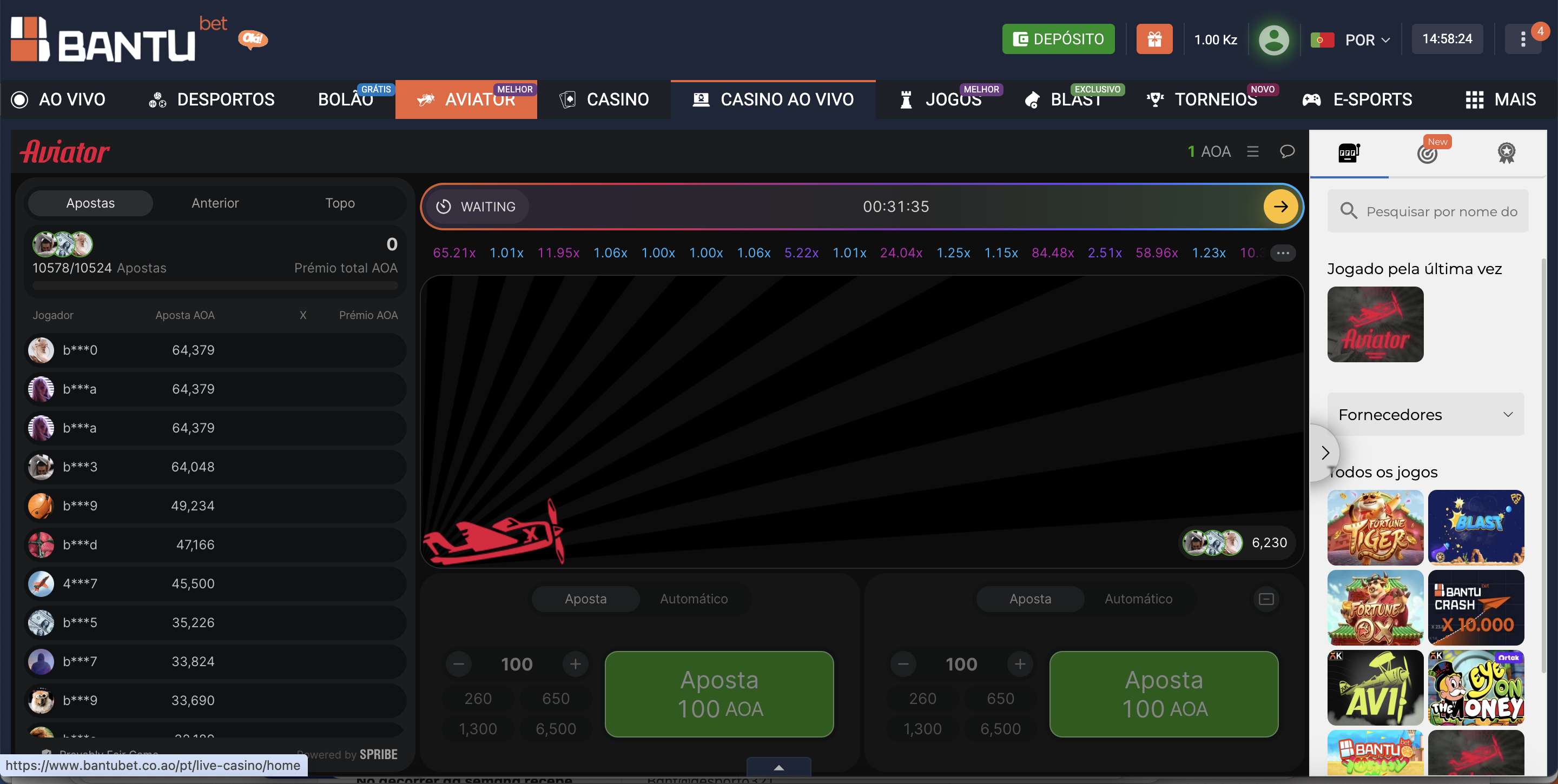Open the Aviator in-game chat bubble
This screenshot has width=1558, height=784.
pyautogui.click(x=1286, y=151)
